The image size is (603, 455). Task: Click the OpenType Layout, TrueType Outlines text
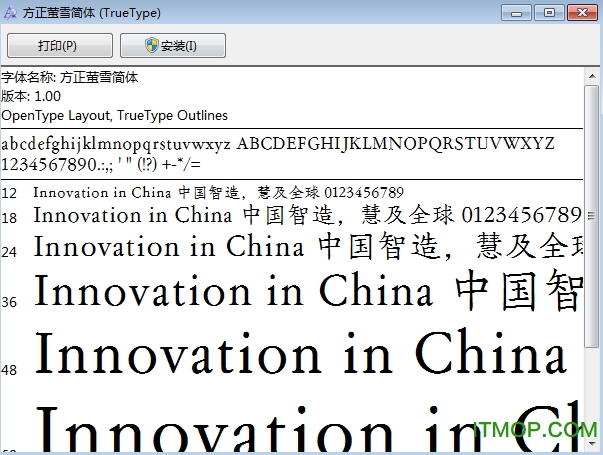click(115, 115)
